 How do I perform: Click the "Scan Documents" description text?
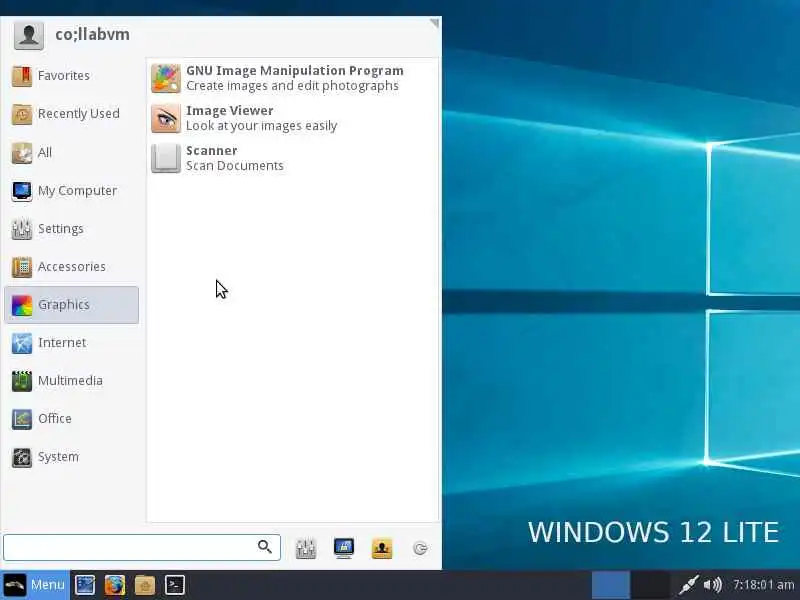pyautogui.click(x=235, y=166)
